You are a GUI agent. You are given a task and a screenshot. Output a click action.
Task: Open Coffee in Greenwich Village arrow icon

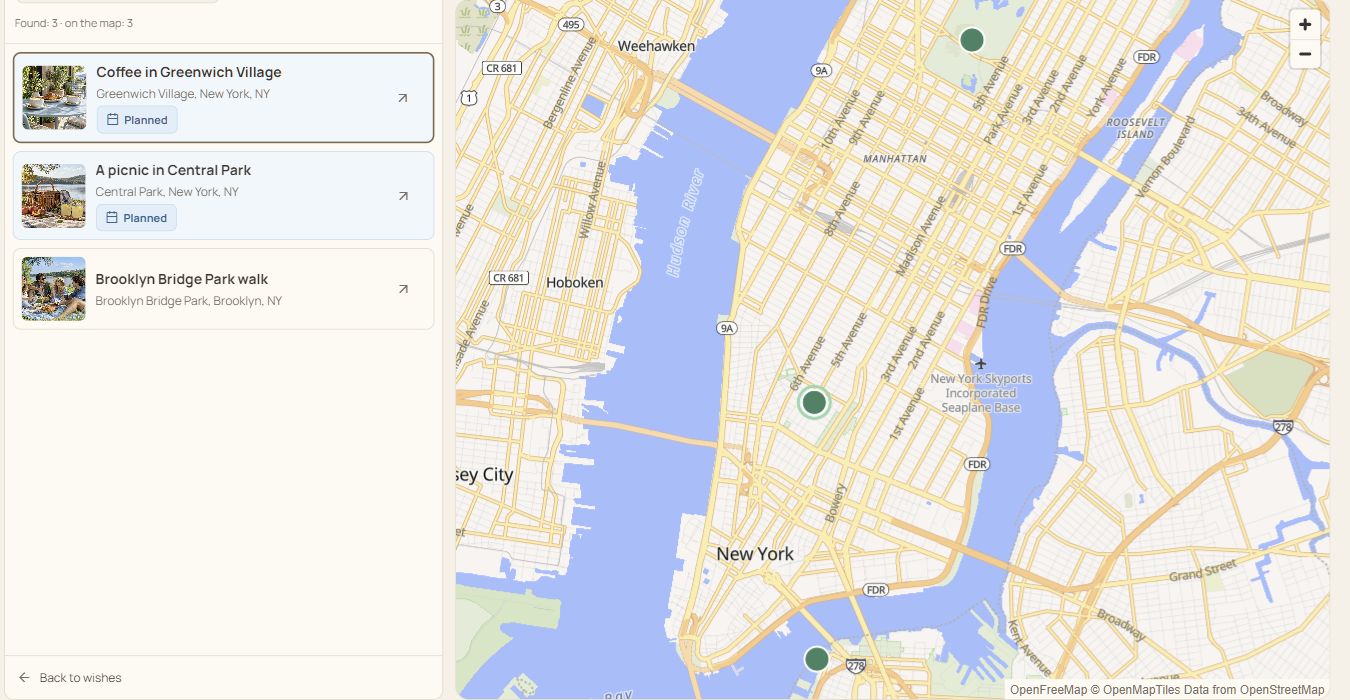(403, 98)
